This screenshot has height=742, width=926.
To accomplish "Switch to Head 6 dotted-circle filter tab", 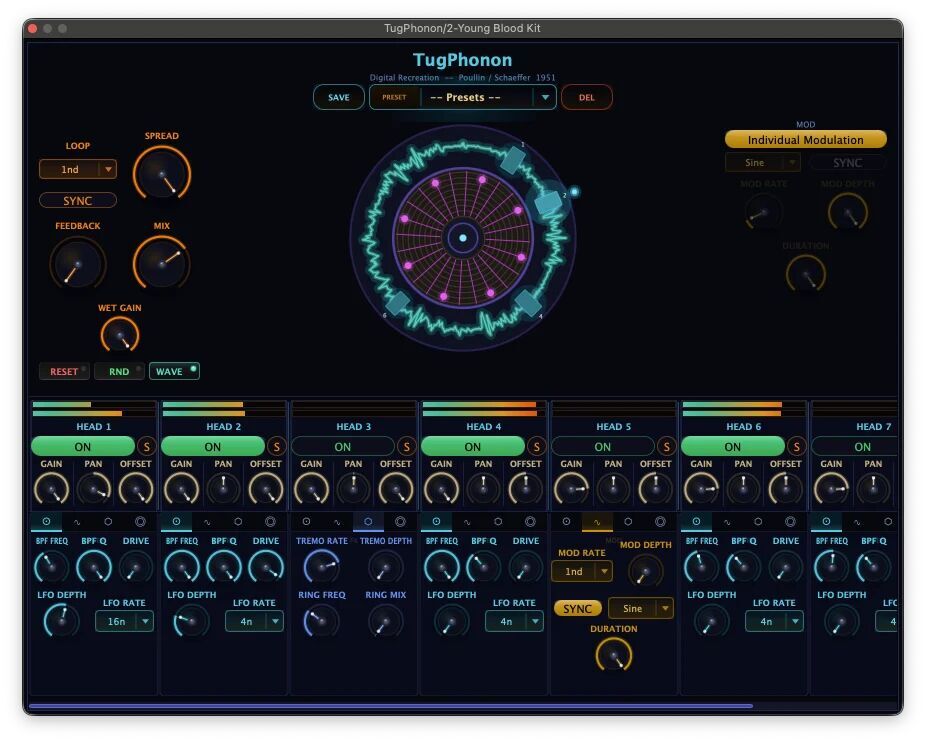I will coord(696,522).
